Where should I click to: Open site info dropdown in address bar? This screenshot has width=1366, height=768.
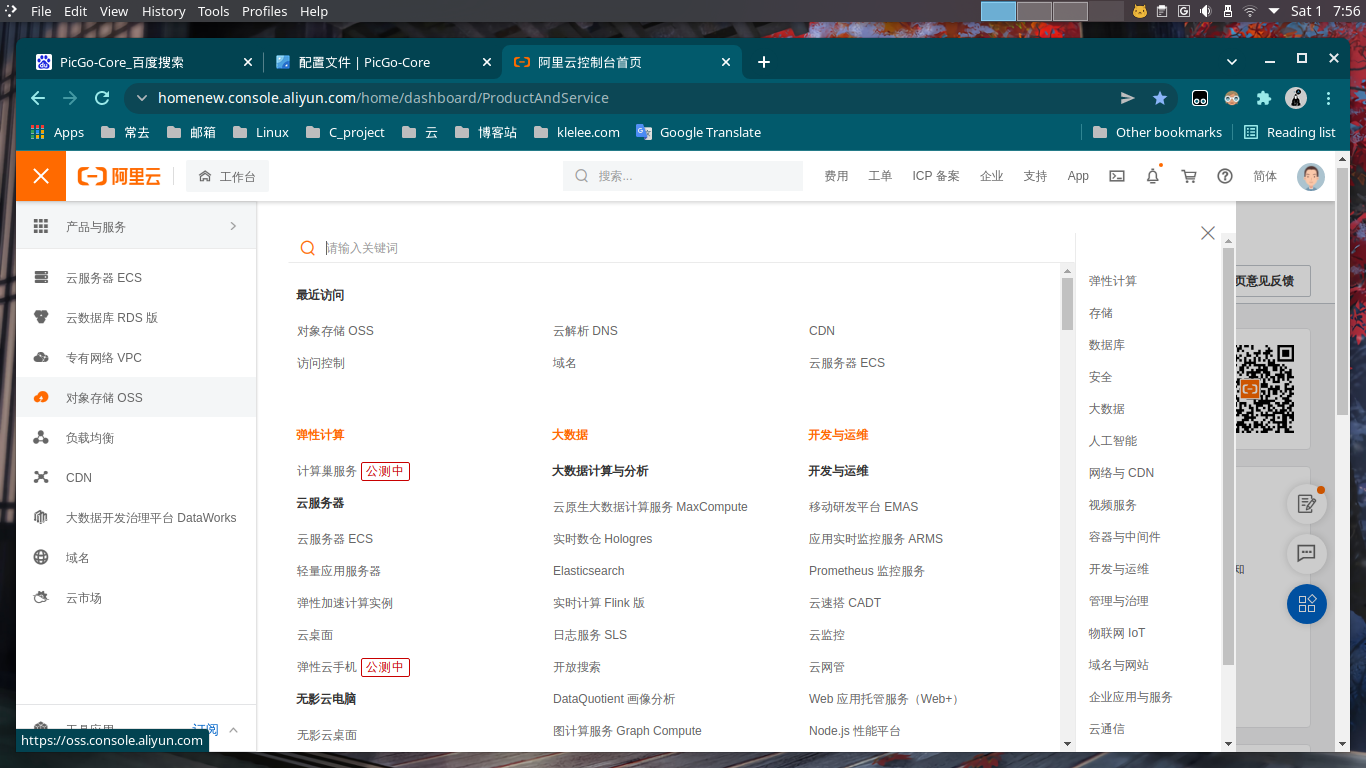click(x=141, y=98)
